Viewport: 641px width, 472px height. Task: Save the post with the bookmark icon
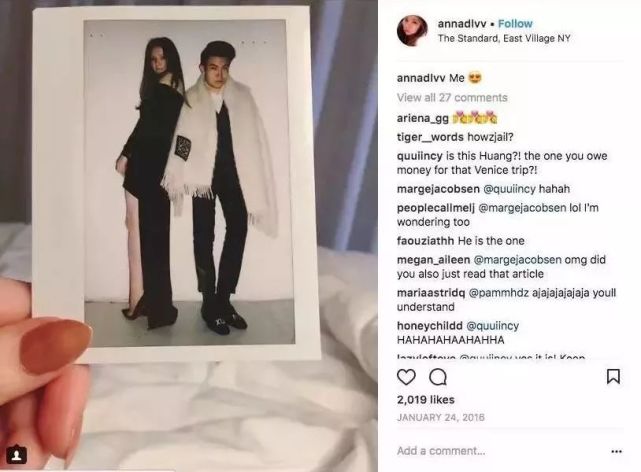[613, 376]
